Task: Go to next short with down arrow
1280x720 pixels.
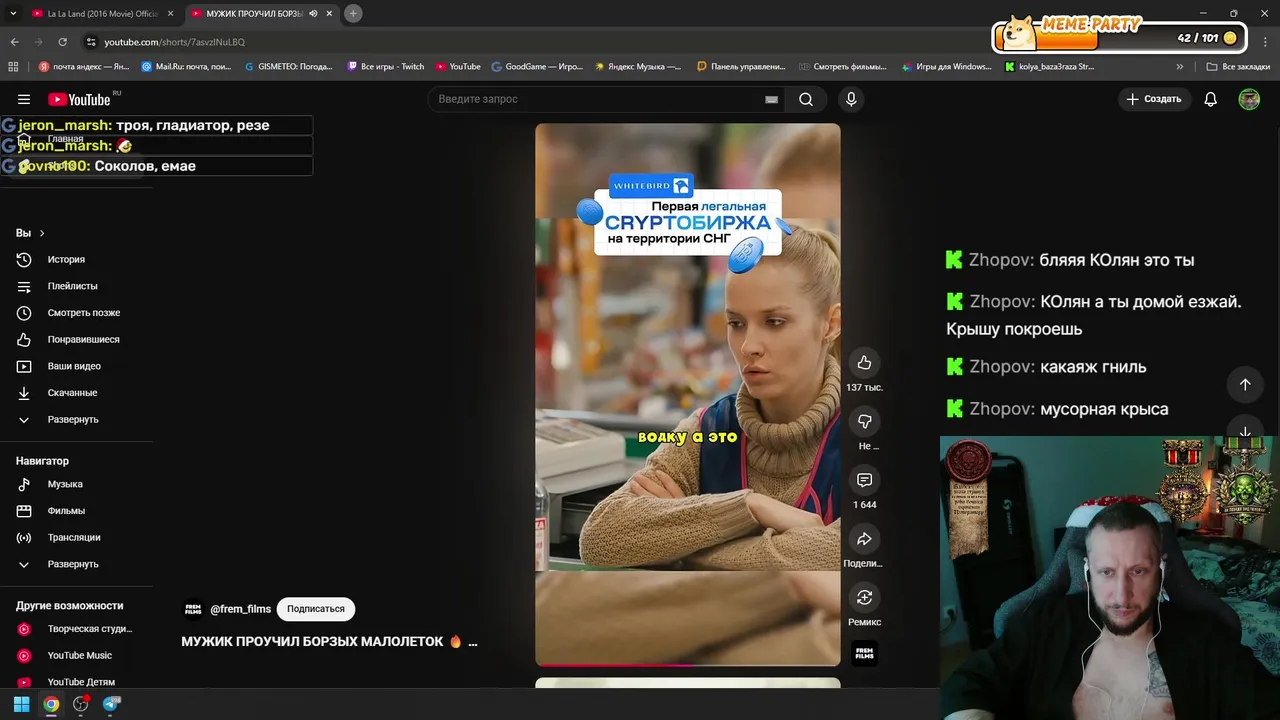Action: [1245, 431]
